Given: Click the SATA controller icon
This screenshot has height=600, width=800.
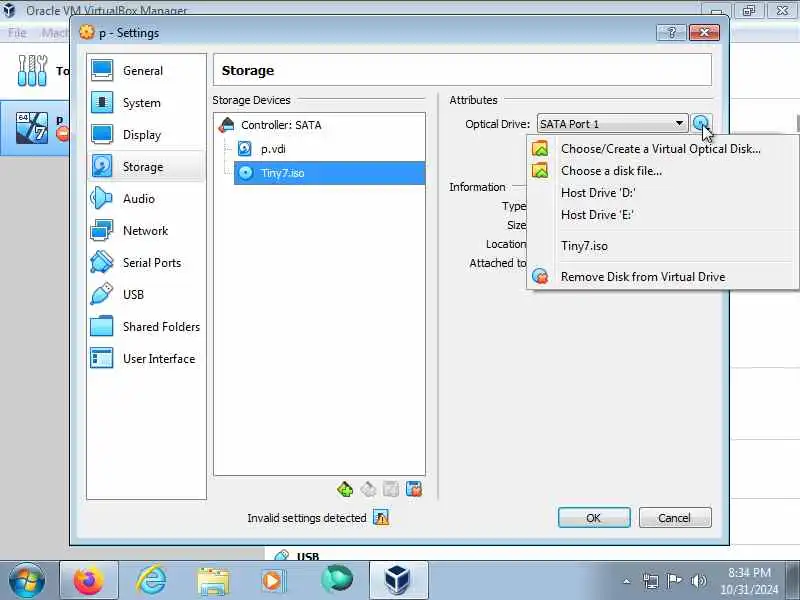Looking at the screenshot, I should click(x=227, y=125).
